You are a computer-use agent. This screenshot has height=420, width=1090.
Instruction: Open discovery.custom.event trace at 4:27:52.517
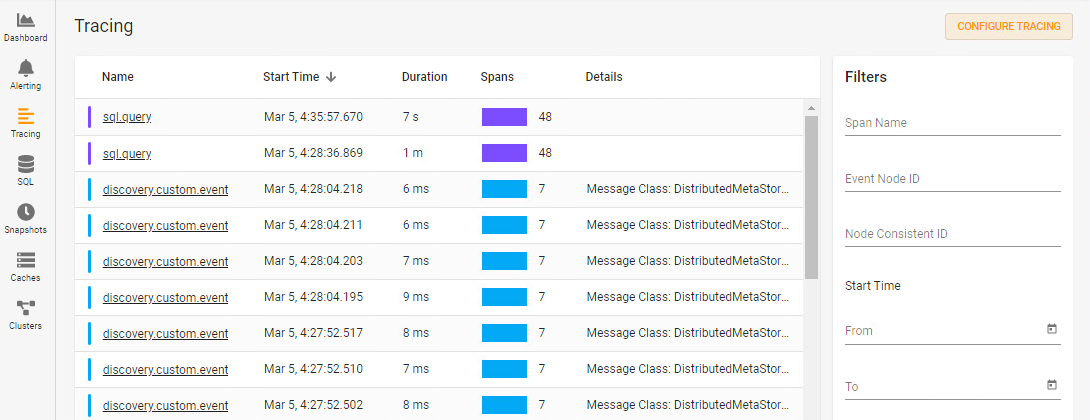[x=165, y=334]
